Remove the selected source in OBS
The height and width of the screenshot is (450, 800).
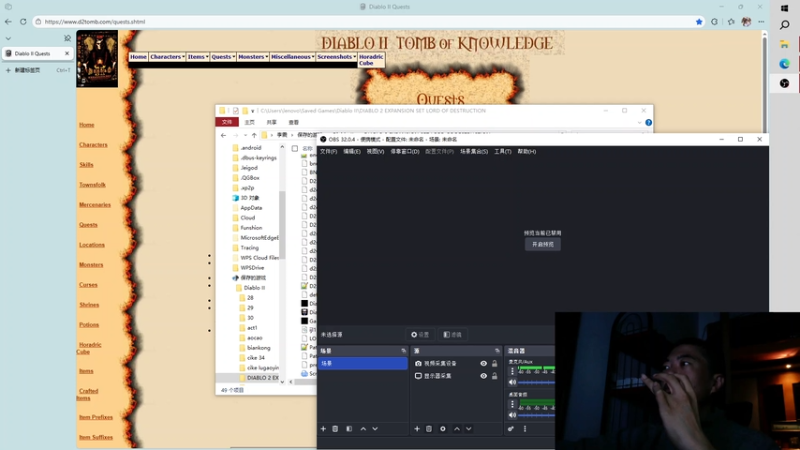[429, 429]
